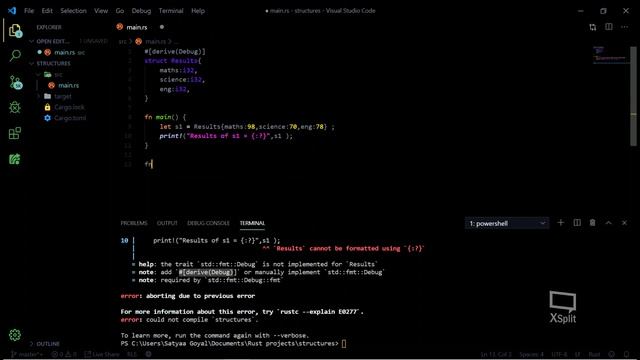The height and width of the screenshot is (360, 640).
Task: Click the Cargo.toml gear icon
Action: pyautogui.click(x=47, y=118)
